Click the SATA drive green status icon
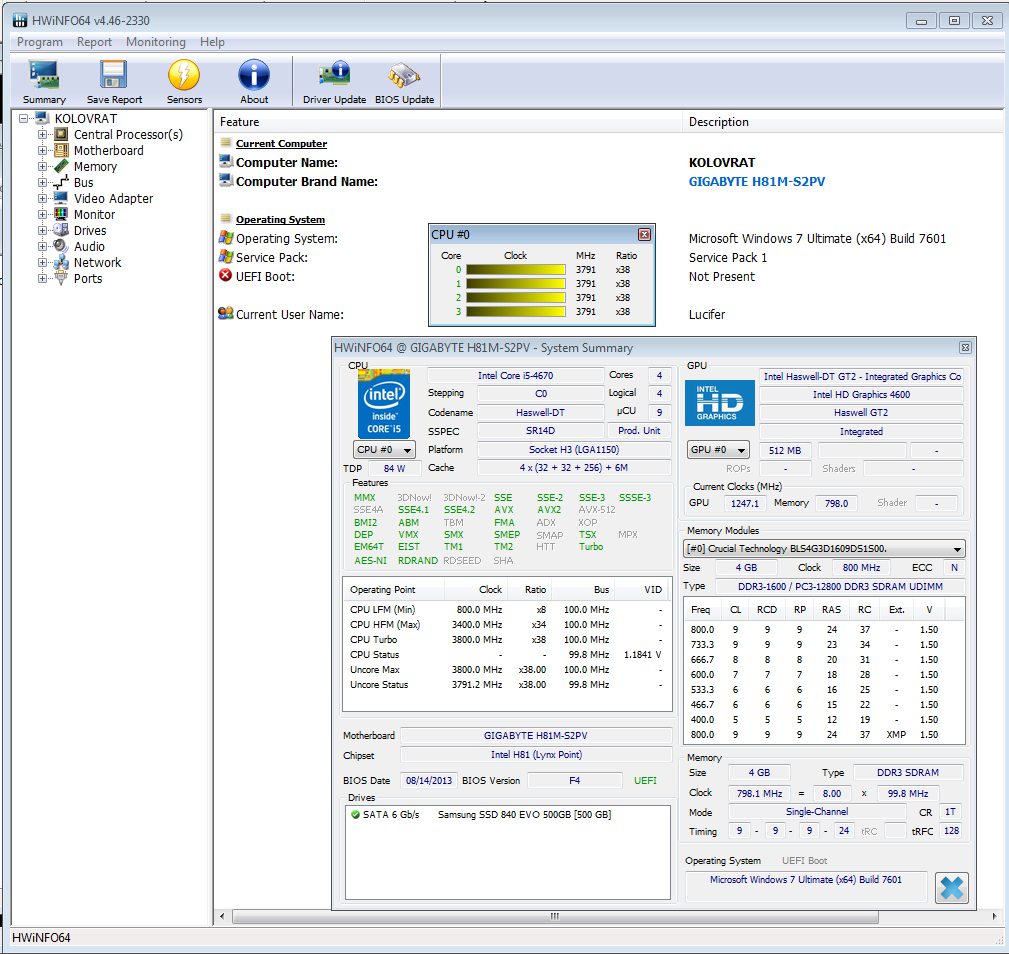1009x954 pixels. 355,814
